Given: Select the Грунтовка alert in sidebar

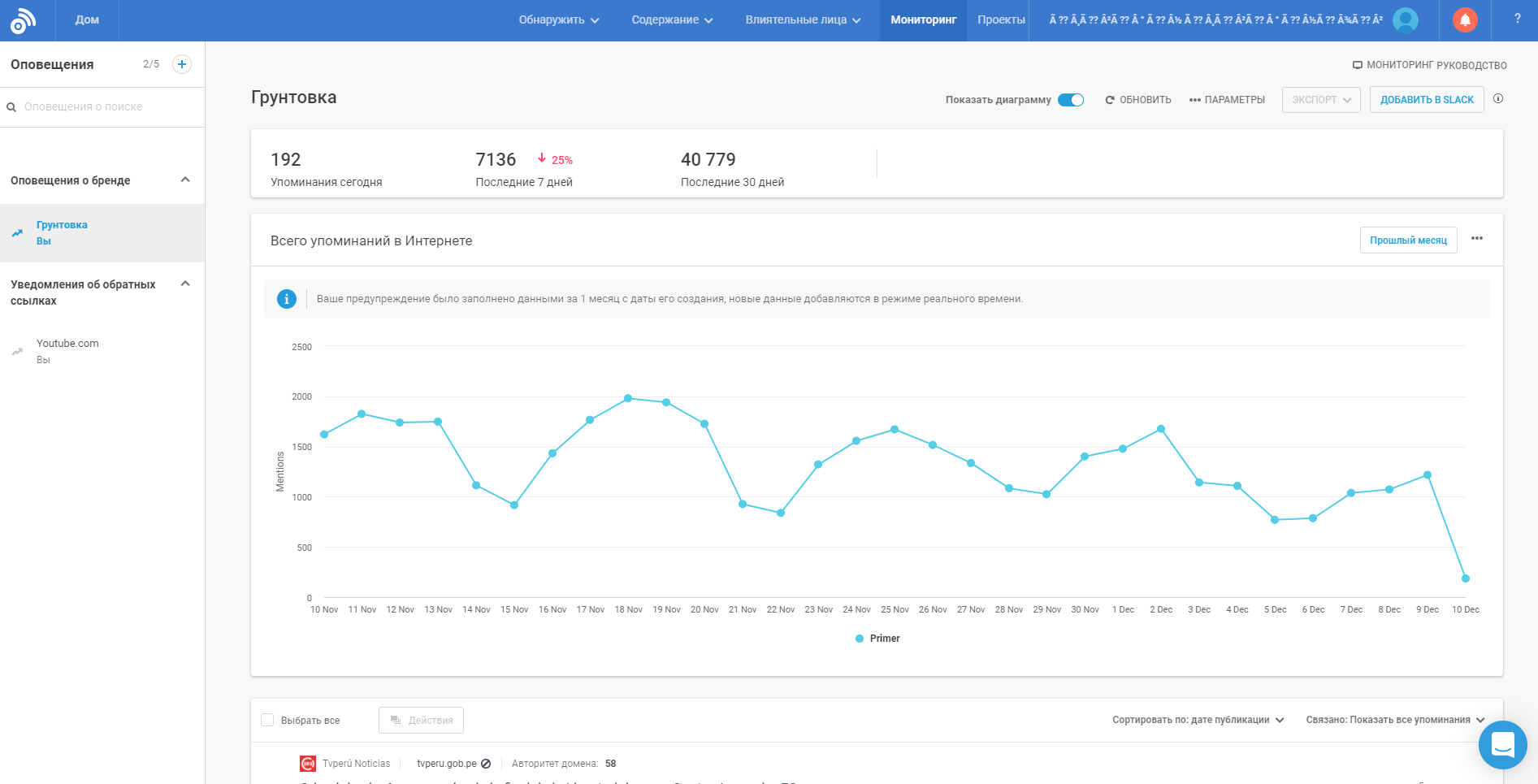Looking at the screenshot, I should tap(102, 233).
